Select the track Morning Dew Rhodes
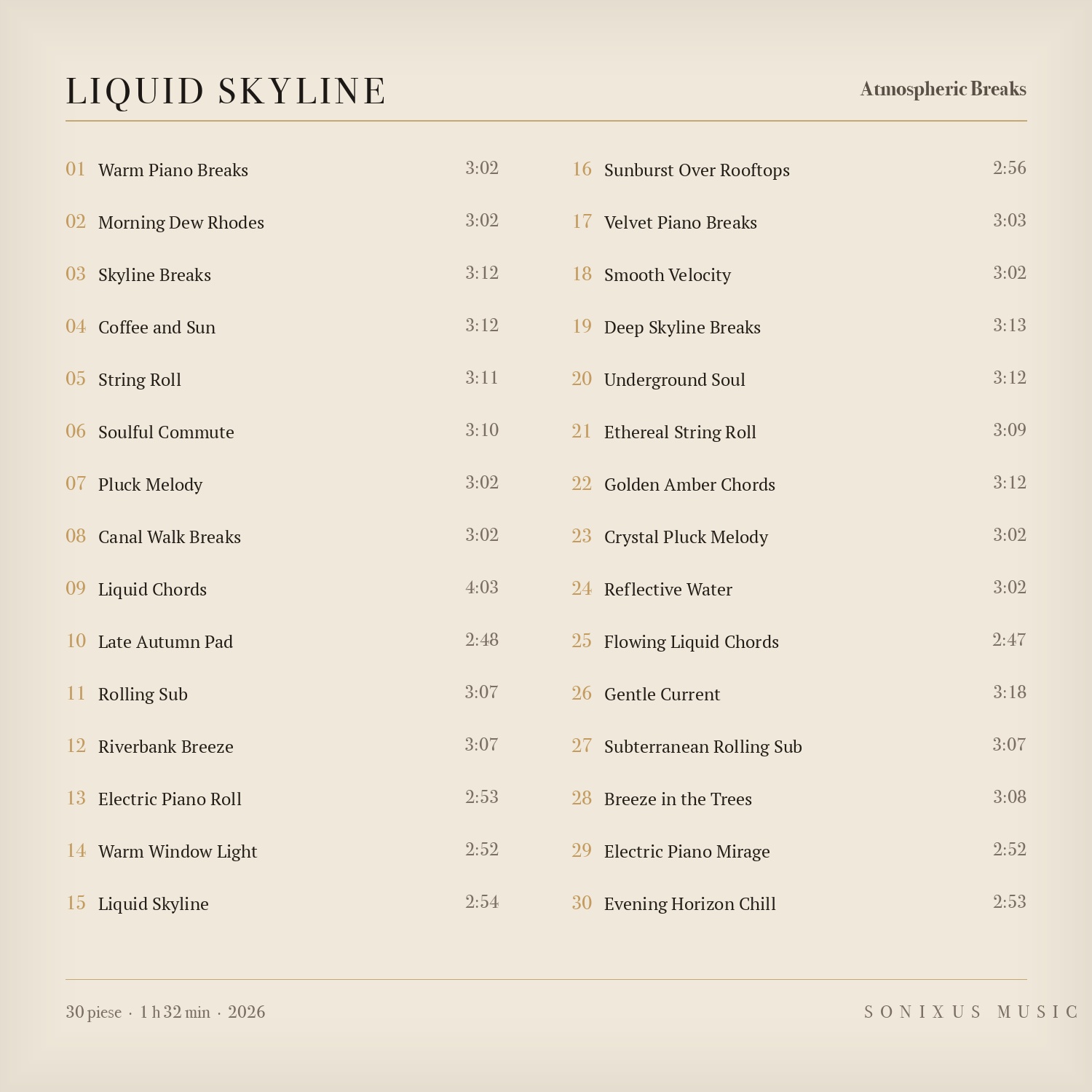The image size is (1092, 1092). coord(282,221)
